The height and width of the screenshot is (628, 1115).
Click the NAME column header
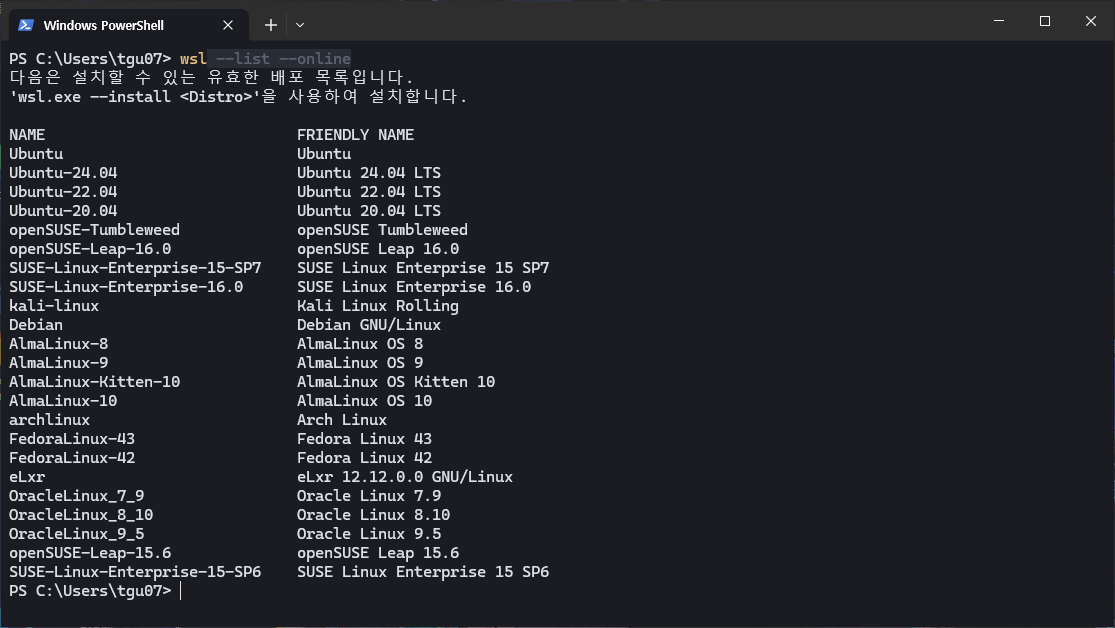coord(27,135)
